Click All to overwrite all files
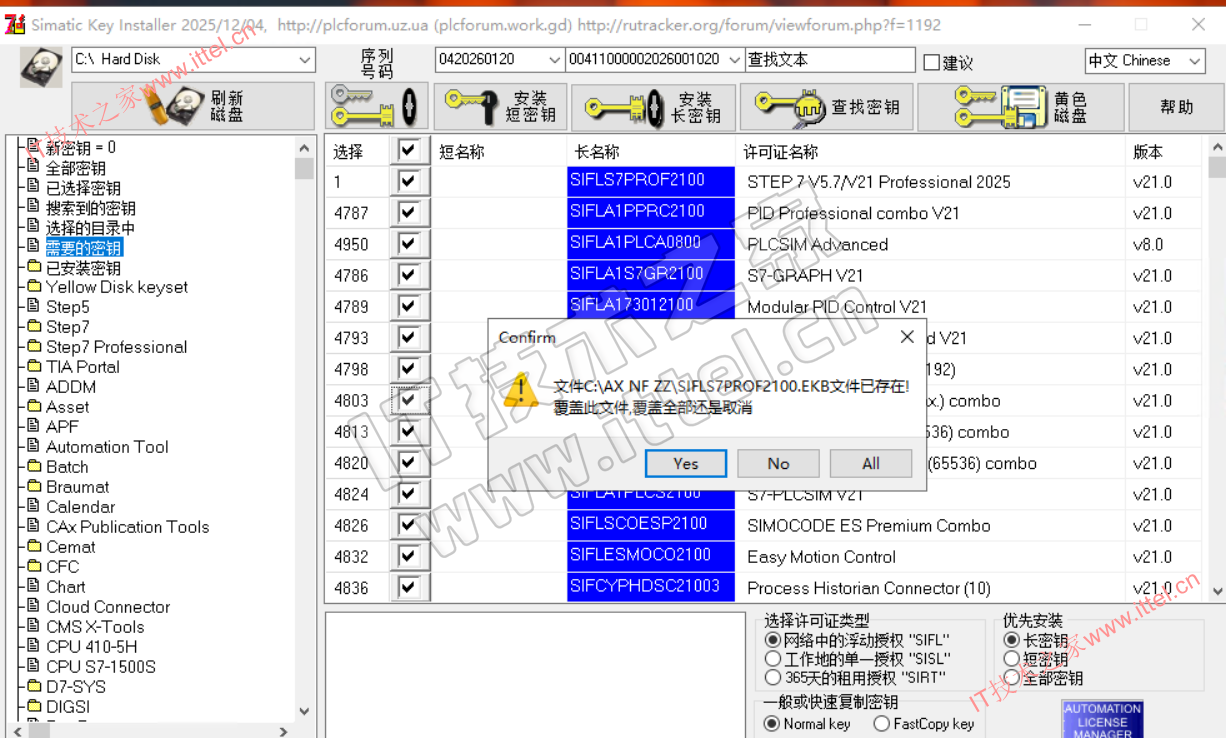The height and width of the screenshot is (738, 1226). (x=870, y=463)
